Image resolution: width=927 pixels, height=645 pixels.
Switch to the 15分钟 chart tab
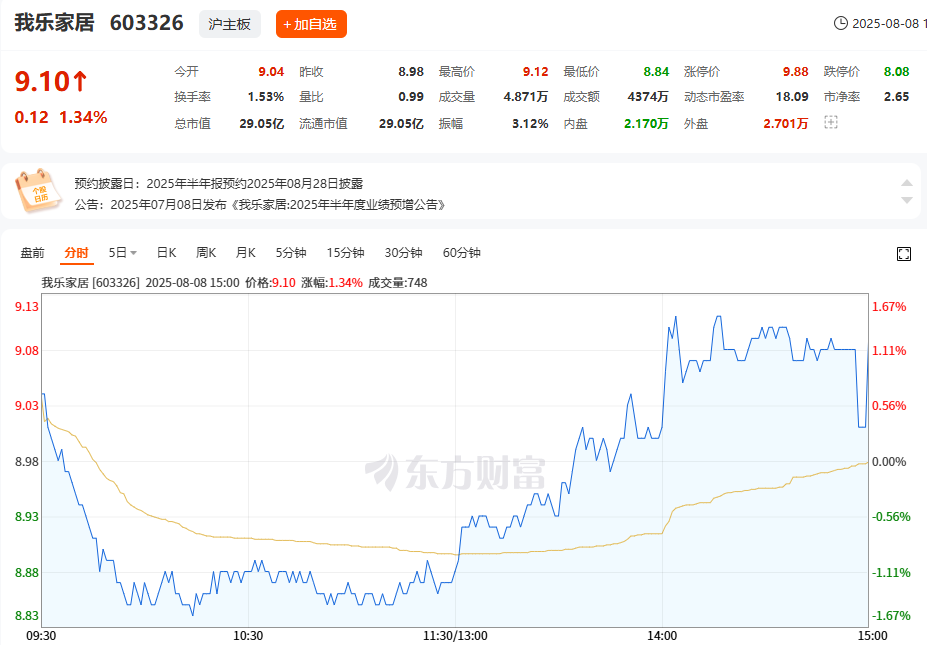(x=345, y=253)
